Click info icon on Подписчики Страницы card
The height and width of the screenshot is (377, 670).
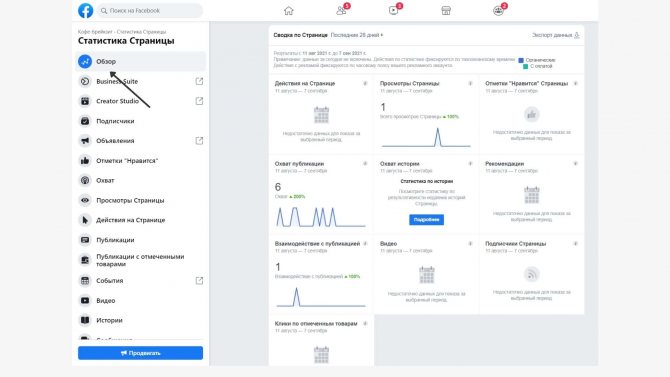(575, 244)
